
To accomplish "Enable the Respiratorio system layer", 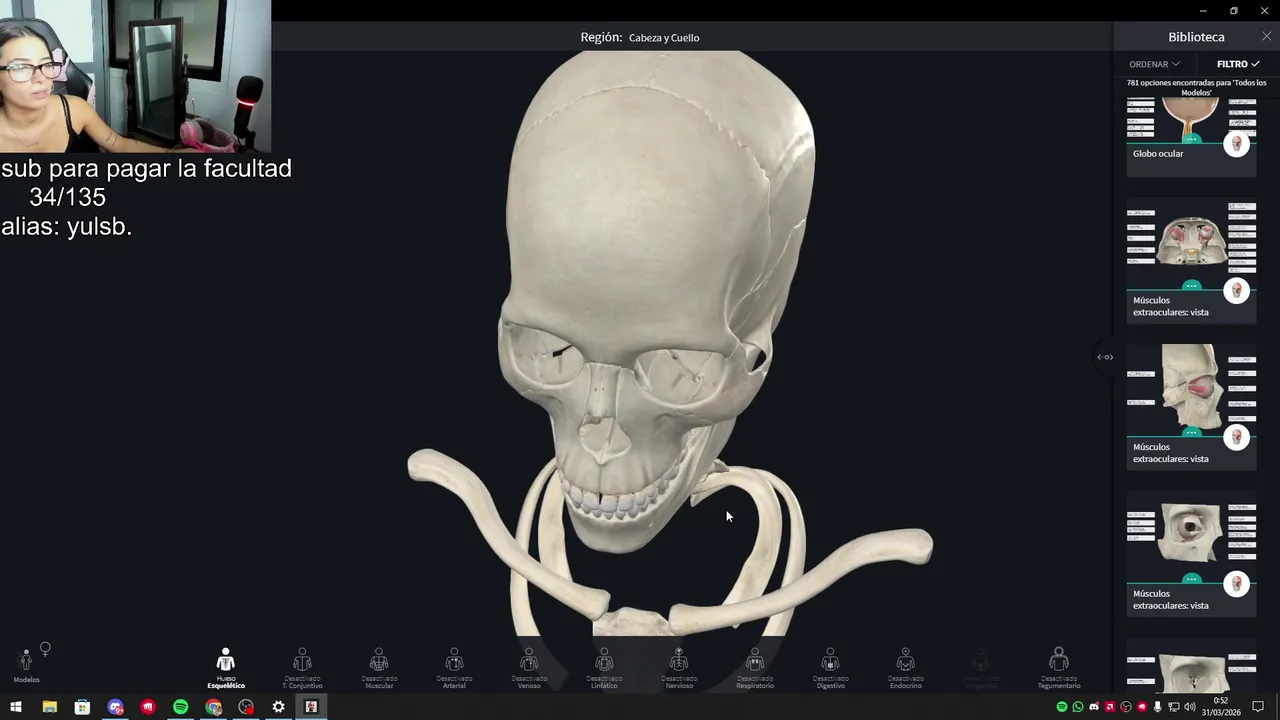I will [755, 668].
